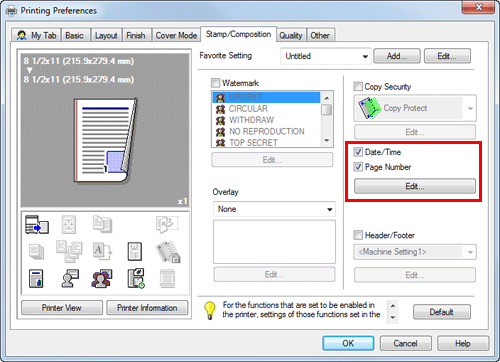This screenshot has height=362, width=500.
Task: Click the page preview thumbnail image
Action: click(x=105, y=140)
